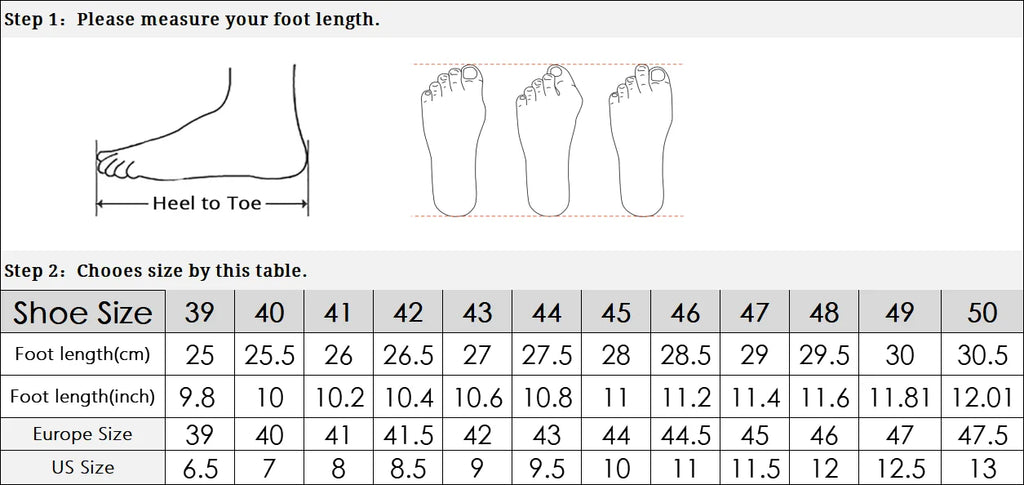
Task: Click the 6.5 US size cell
Action: tap(200, 468)
